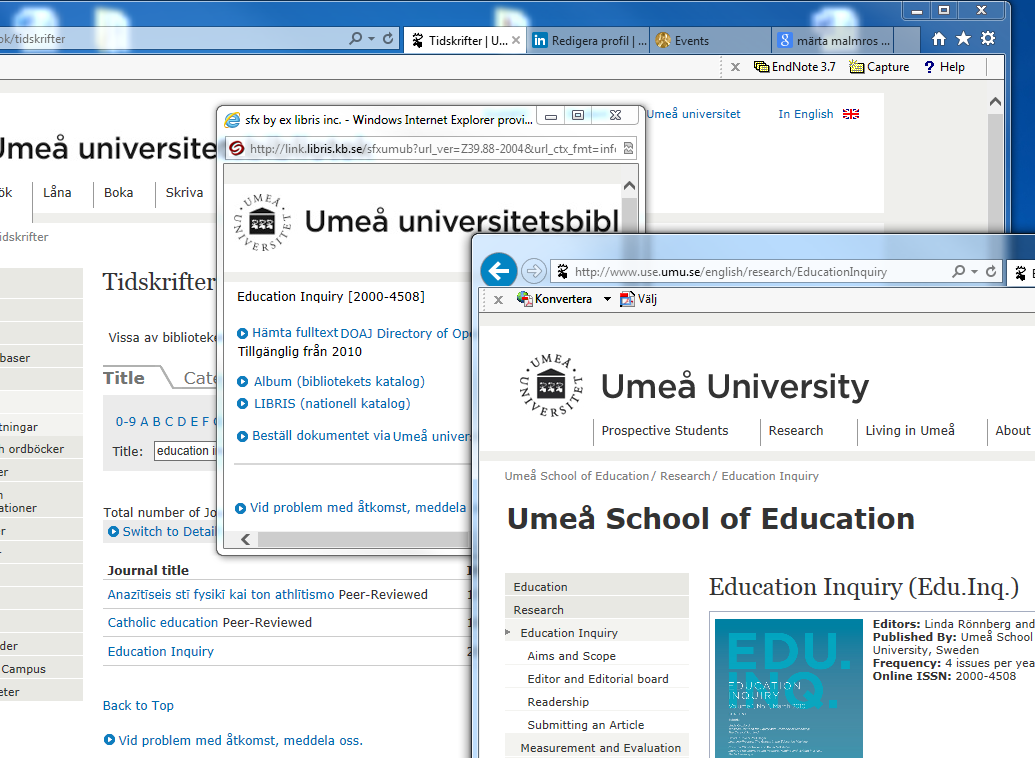Click Vid problem med åtkomst link at bottom
This screenshot has width=1035, height=758.
240,740
